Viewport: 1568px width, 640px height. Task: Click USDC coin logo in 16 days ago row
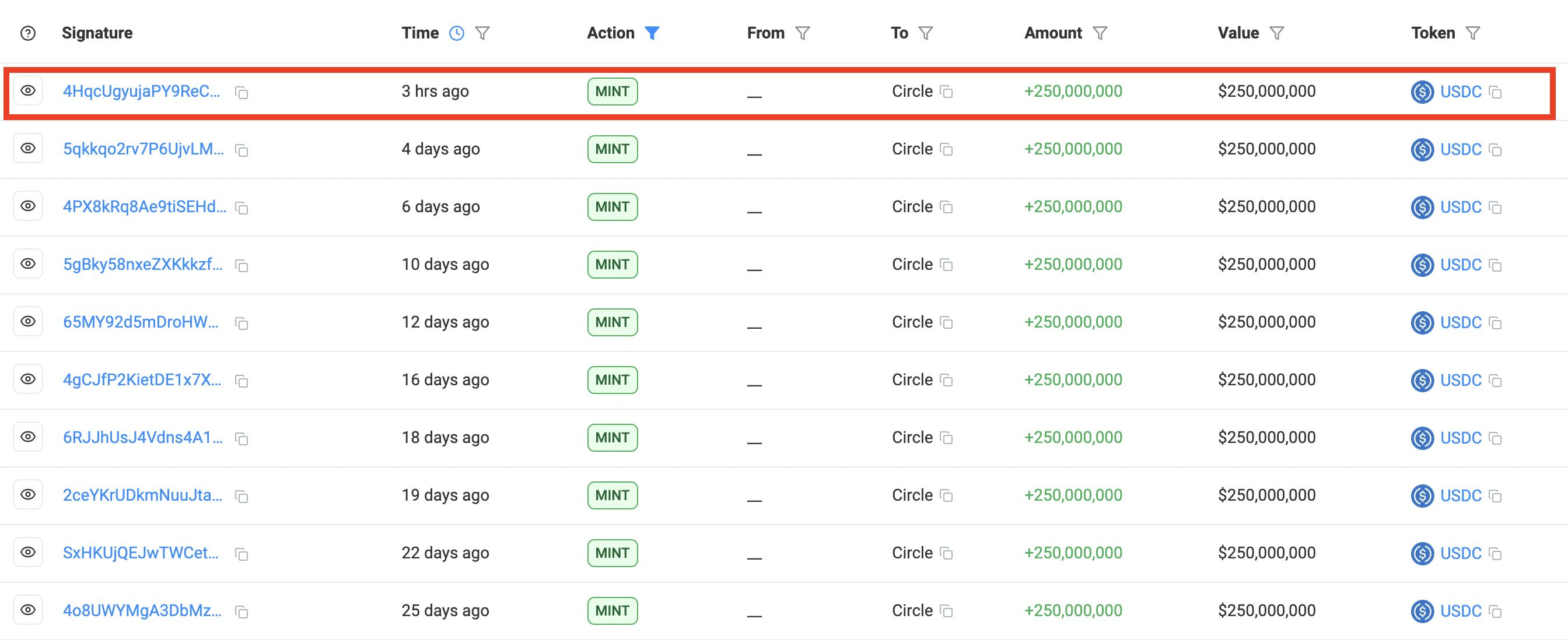click(x=1423, y=380)
